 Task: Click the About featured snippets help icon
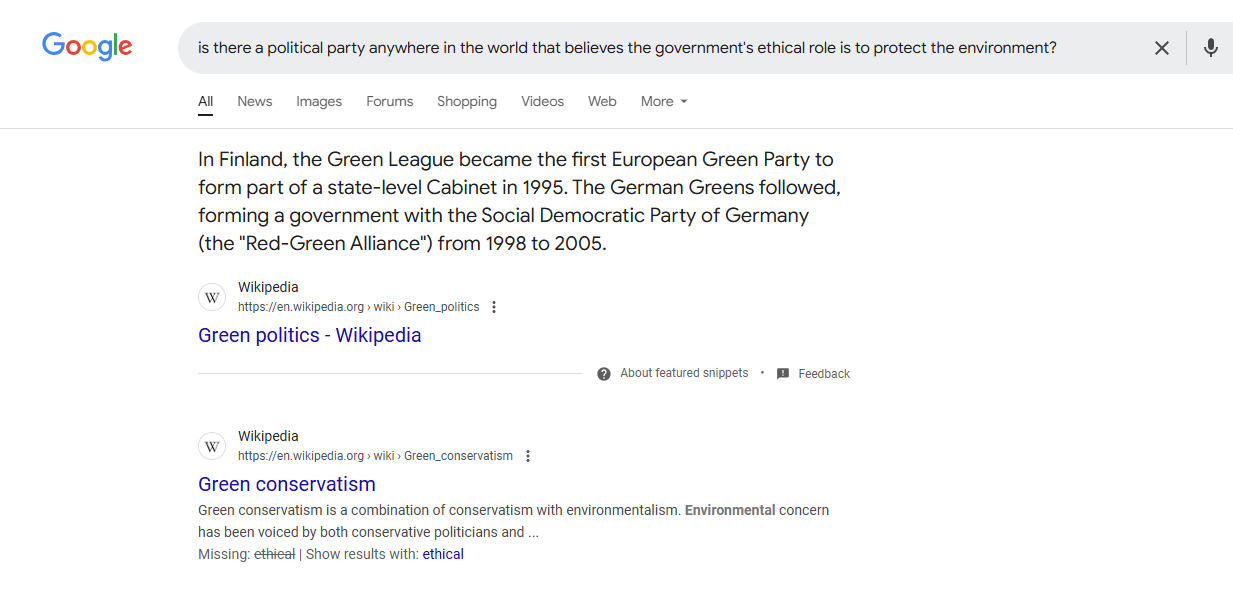[604, 374]
